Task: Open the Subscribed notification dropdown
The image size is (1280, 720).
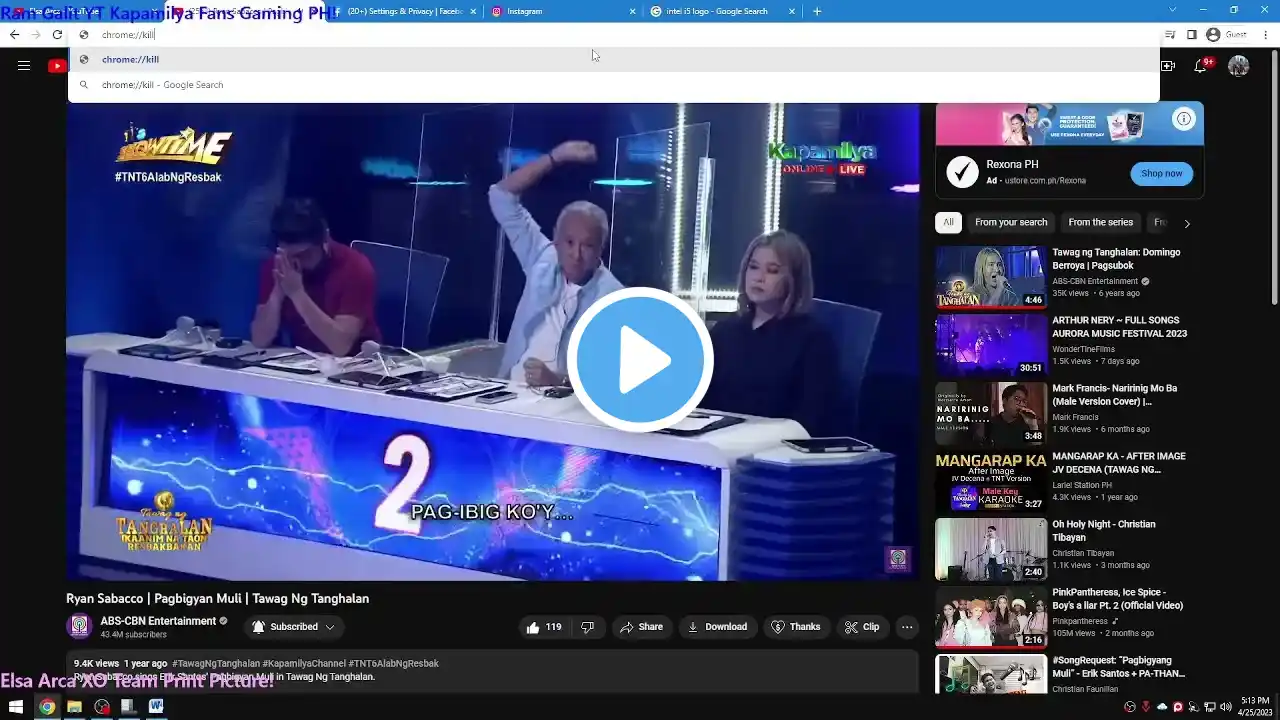Action: (293, 627)
